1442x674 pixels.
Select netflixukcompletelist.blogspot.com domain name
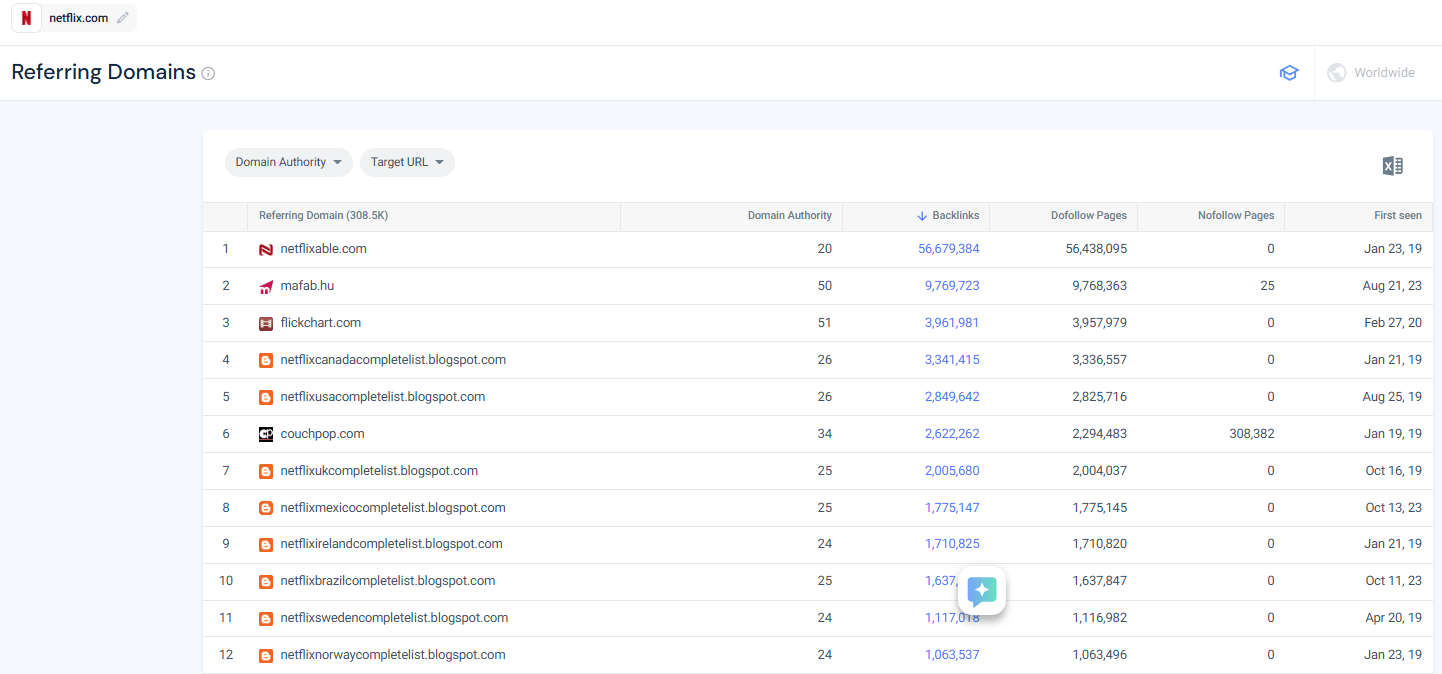[x=379, y=471]
